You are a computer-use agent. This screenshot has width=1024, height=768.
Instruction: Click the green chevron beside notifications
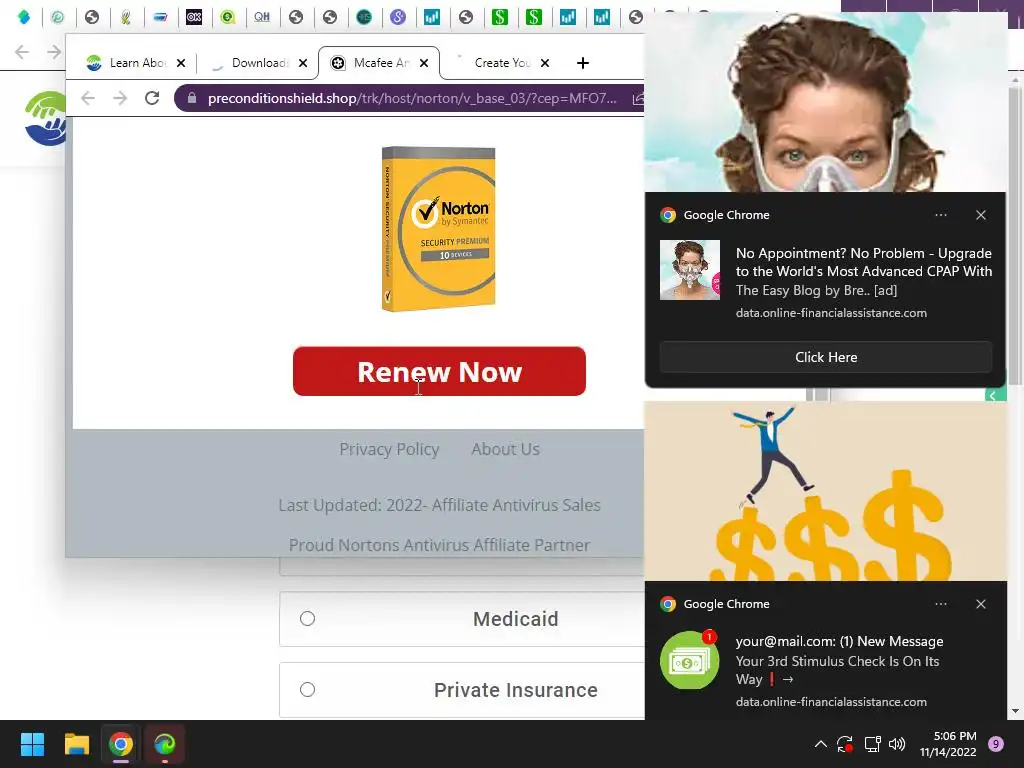pos(995,395)
